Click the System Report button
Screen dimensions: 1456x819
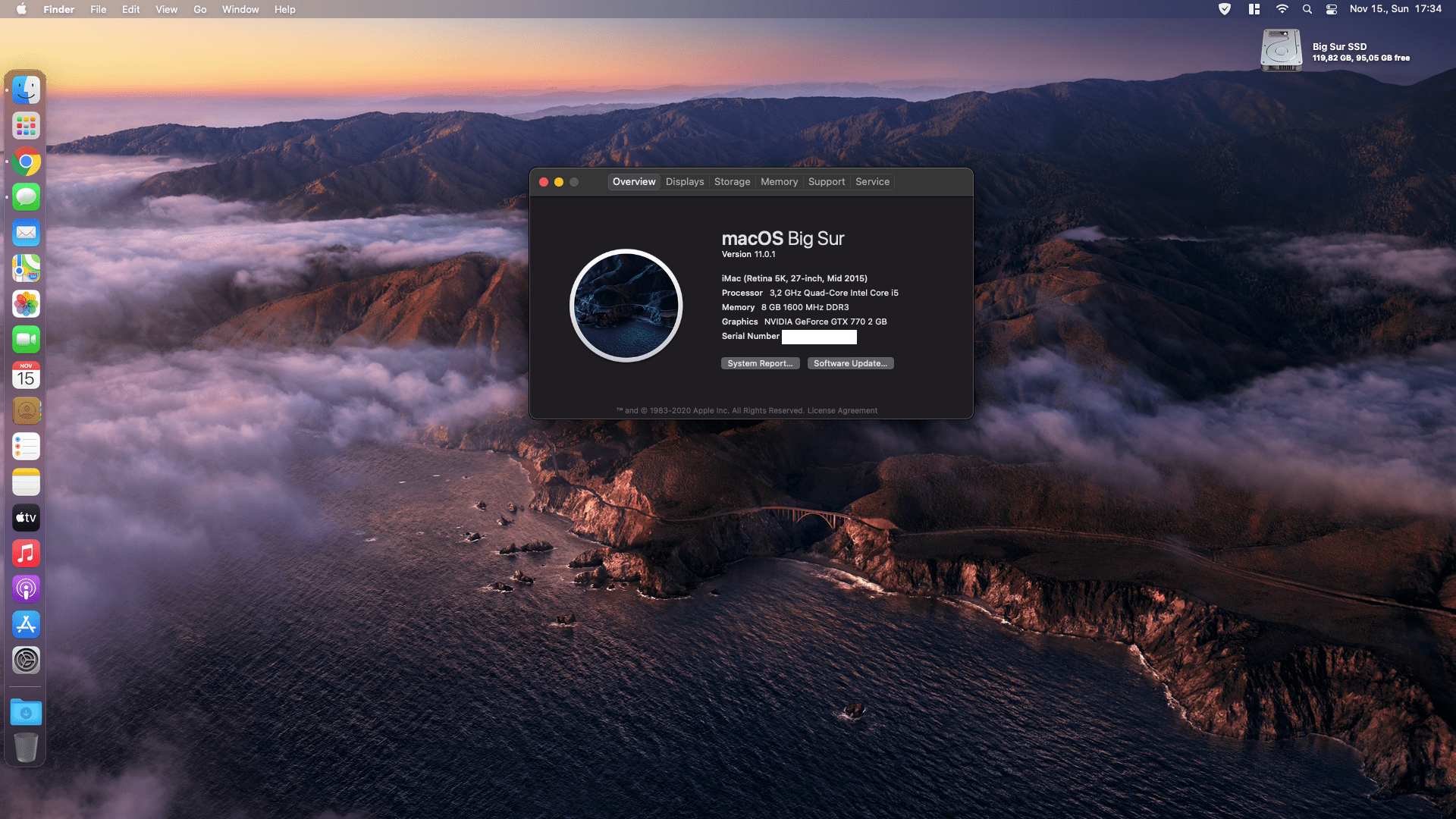pyautogui.click(x=760, y=363)
